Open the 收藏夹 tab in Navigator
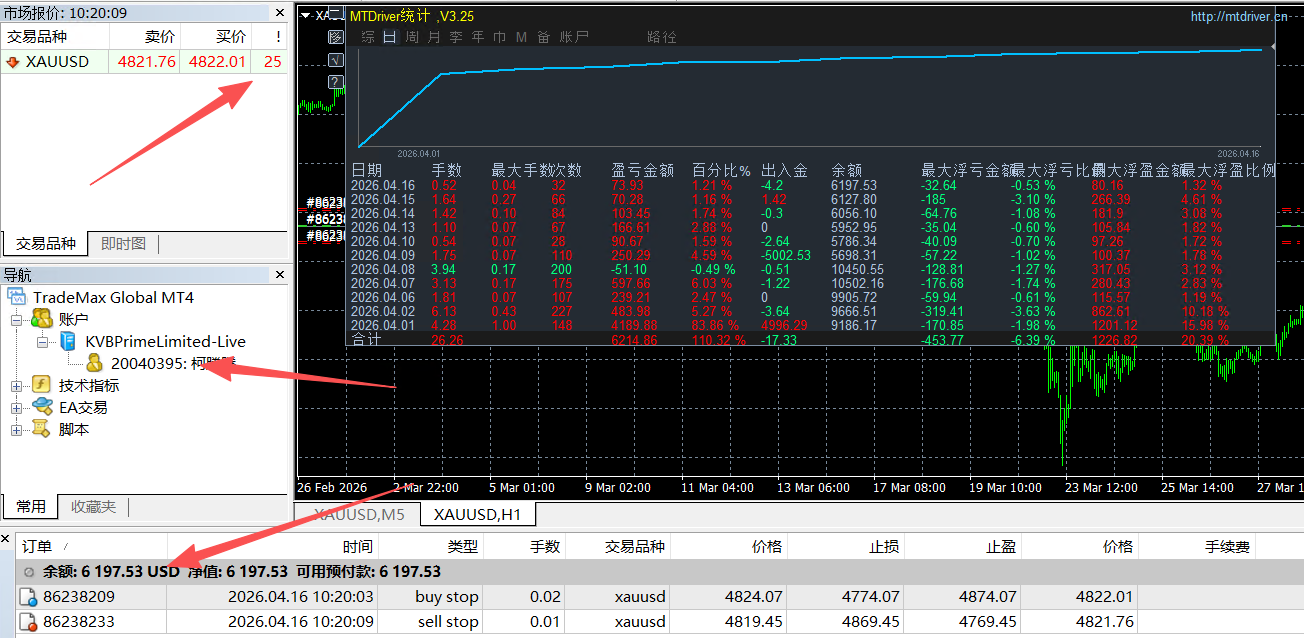The width and height of the screenshot is (1304, 638). tap(93, 507)
